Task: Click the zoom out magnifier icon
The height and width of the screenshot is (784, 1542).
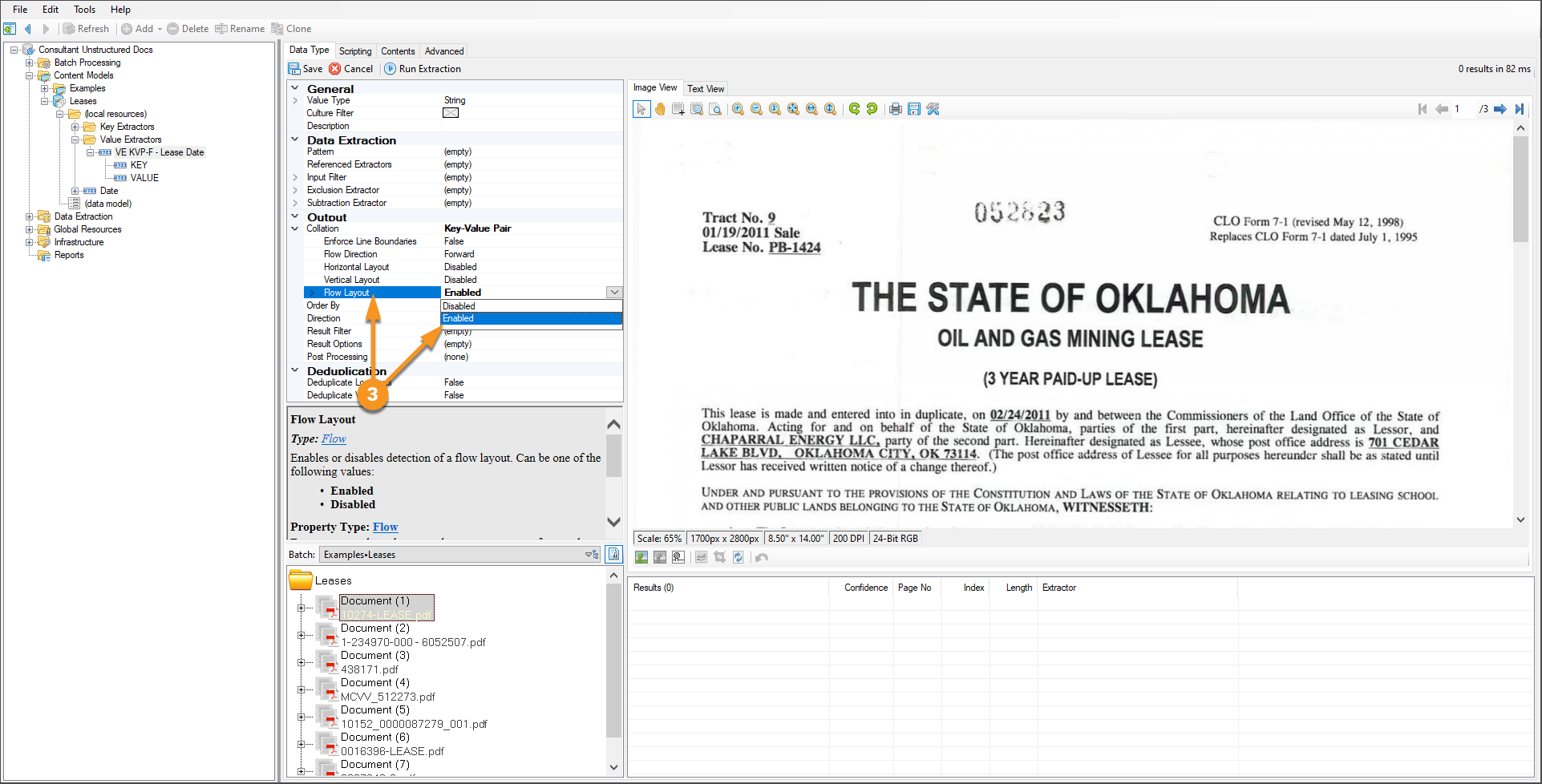Action: 756,109
